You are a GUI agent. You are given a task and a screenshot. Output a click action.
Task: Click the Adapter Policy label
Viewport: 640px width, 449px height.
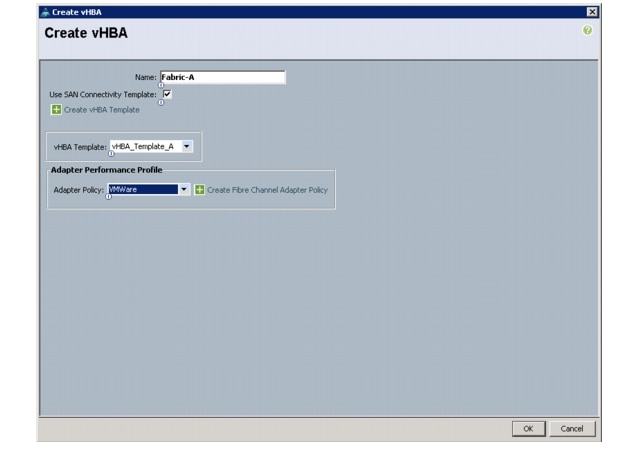(x=79, y=190)
